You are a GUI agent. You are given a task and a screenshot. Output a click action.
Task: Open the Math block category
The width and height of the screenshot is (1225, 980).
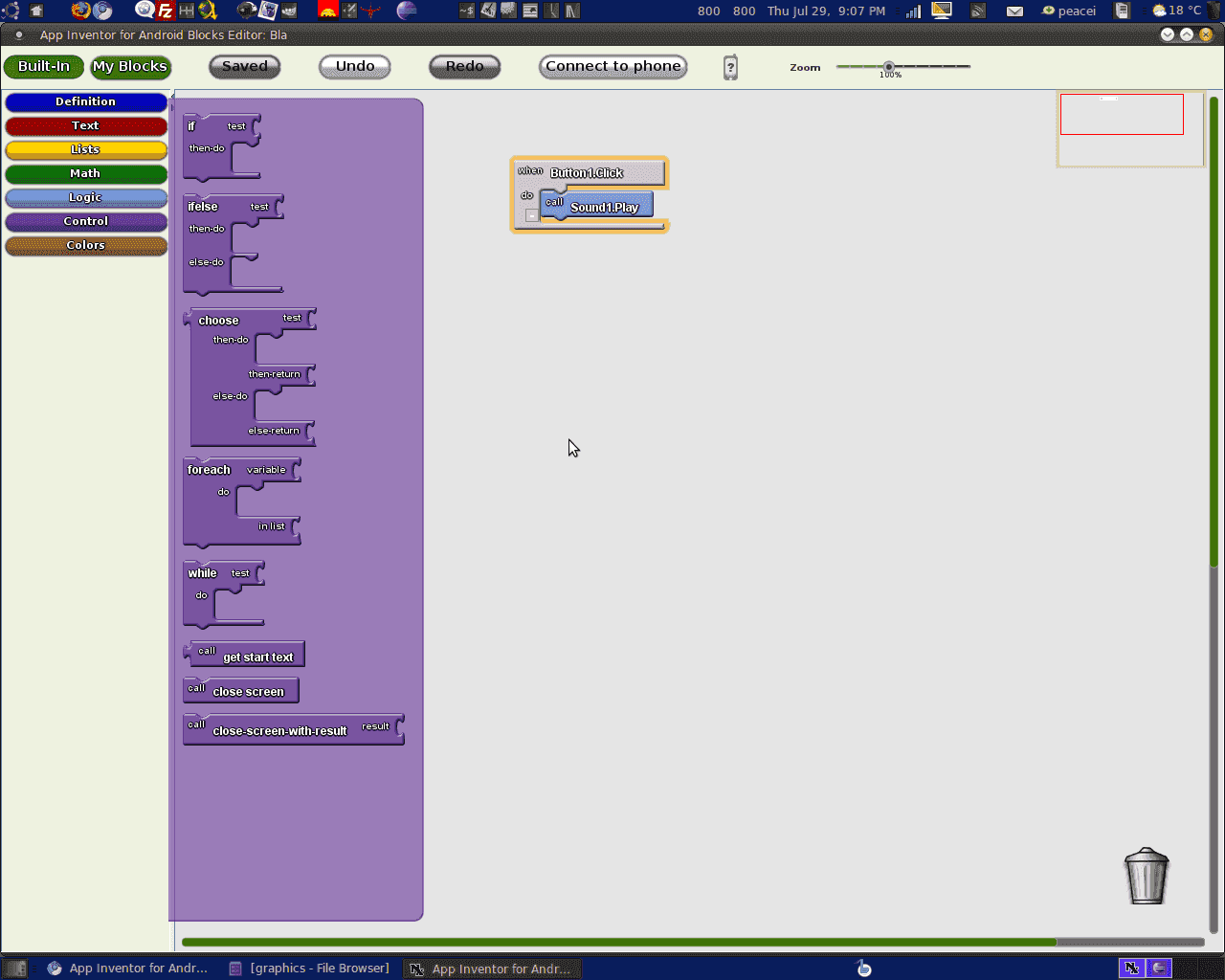[x=86, y=173]
